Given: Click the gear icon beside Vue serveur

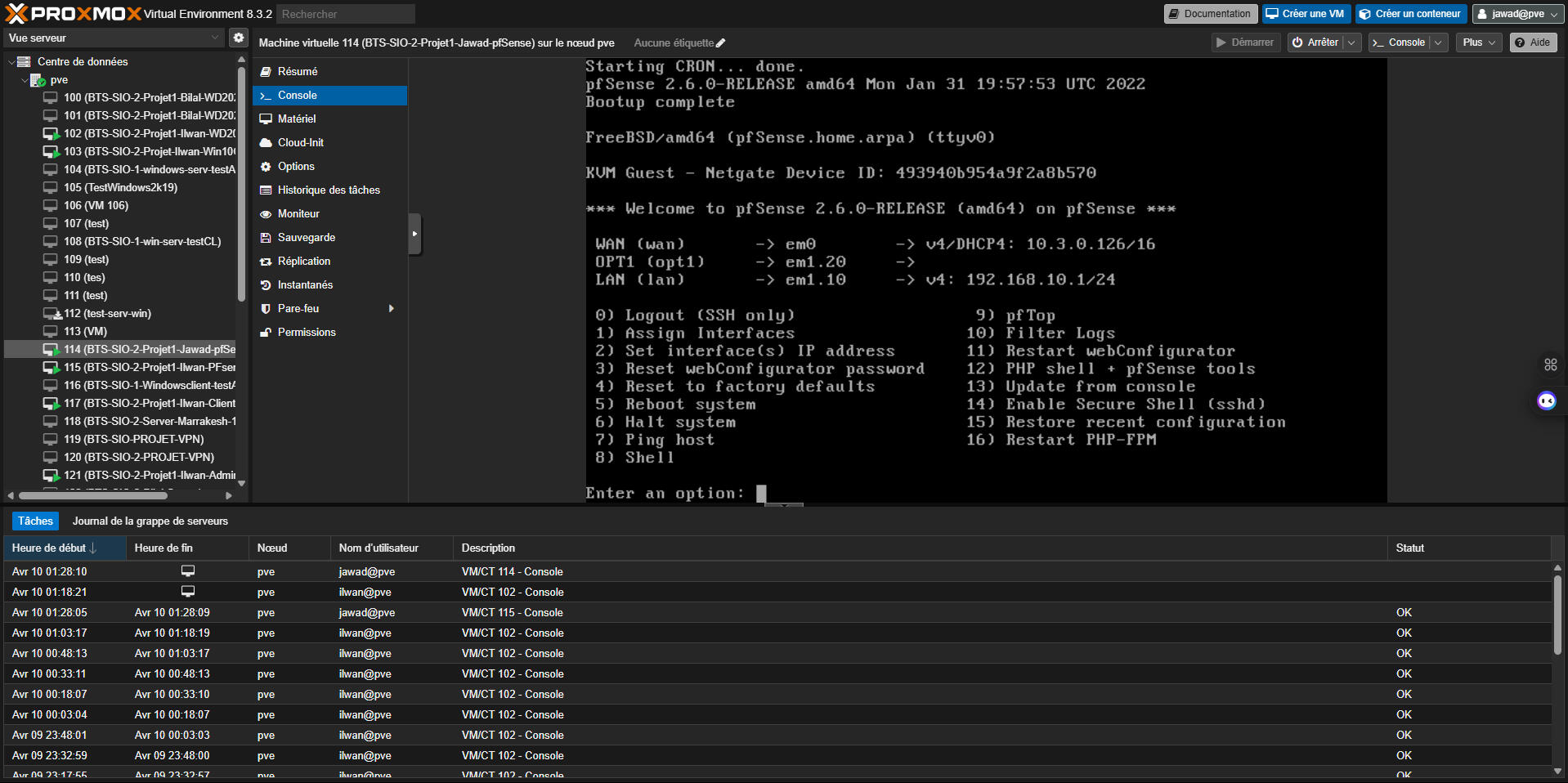Looking at the screenshot, I should [x=238, y=38].
